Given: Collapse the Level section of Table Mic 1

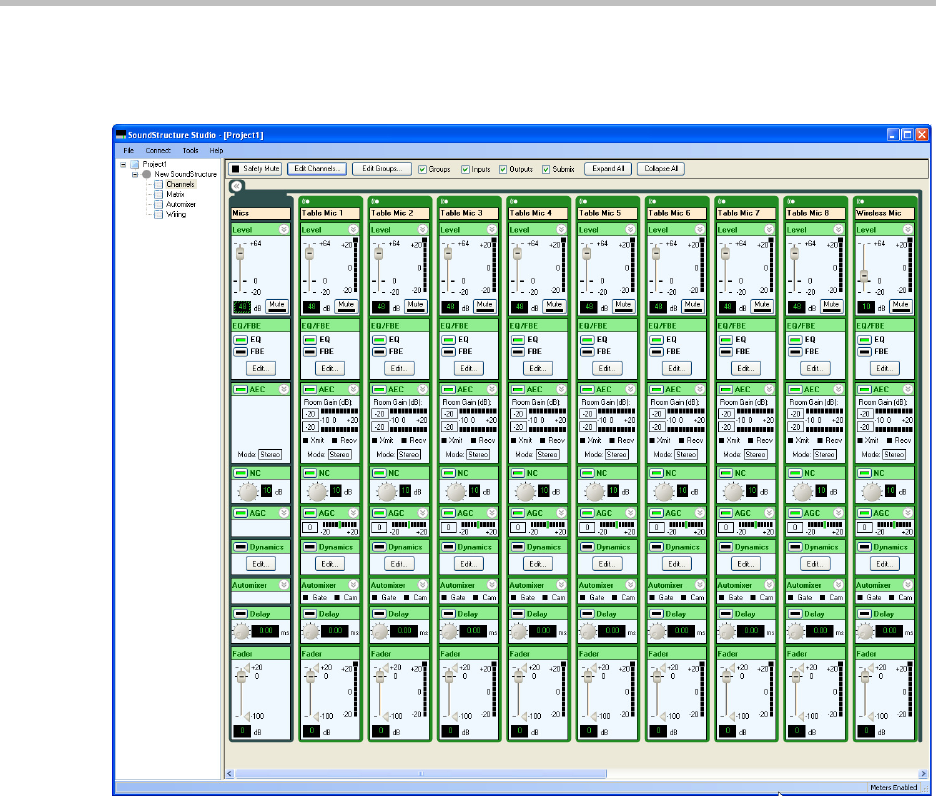Looking at the screenshot, I should click(353, 229).
